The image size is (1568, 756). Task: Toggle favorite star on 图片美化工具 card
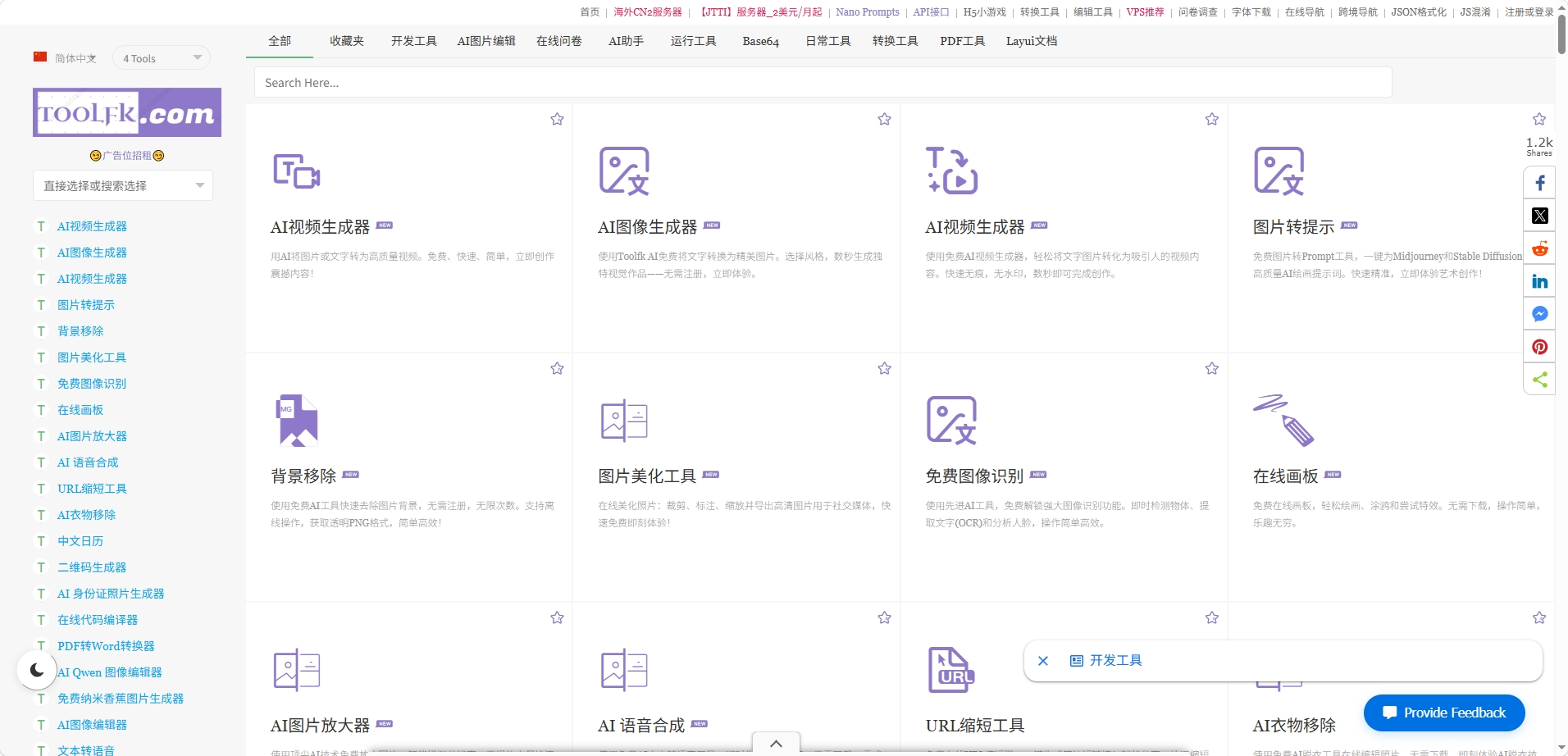coord(884,368)
